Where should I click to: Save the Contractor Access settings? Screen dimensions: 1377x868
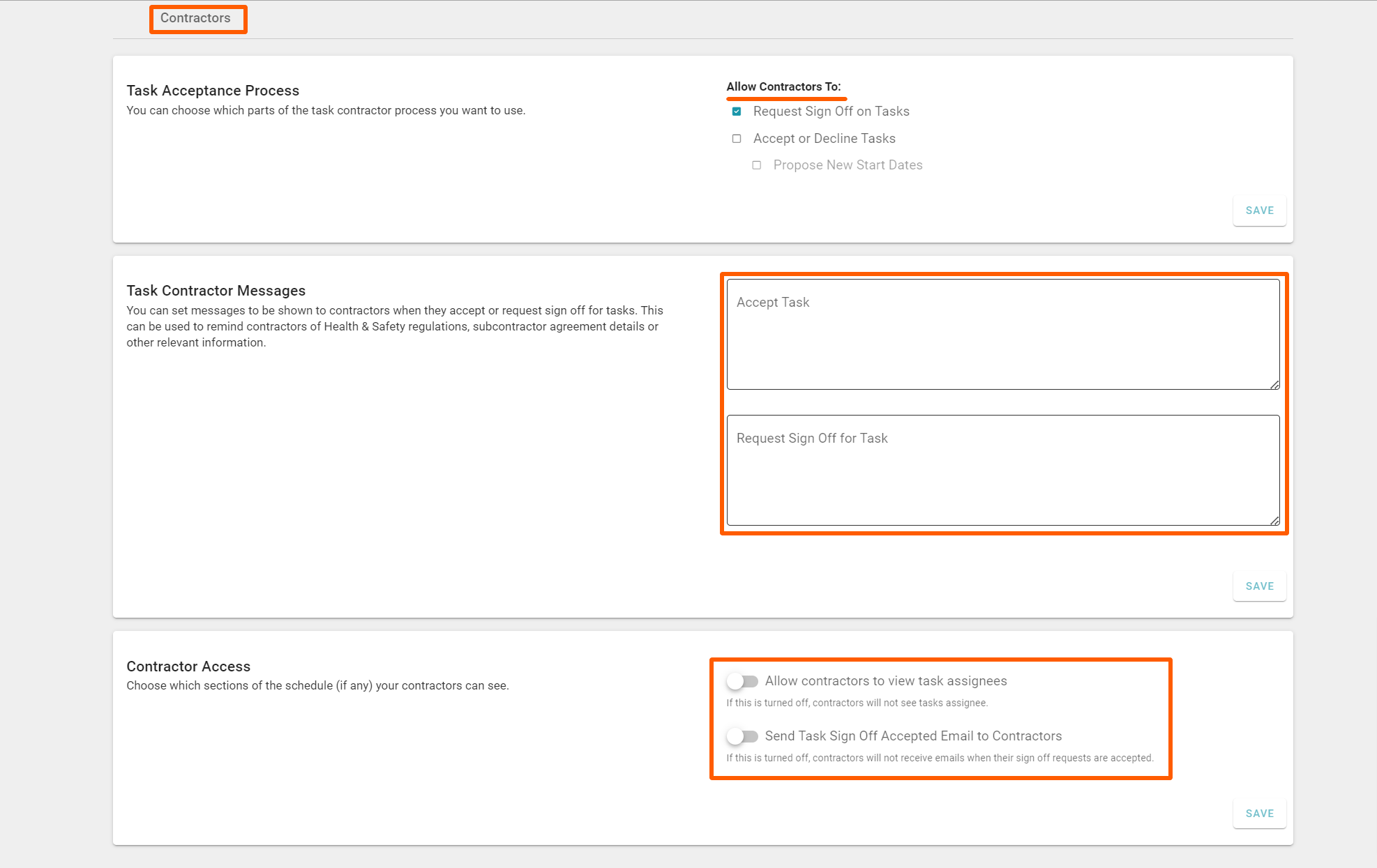1259,814
